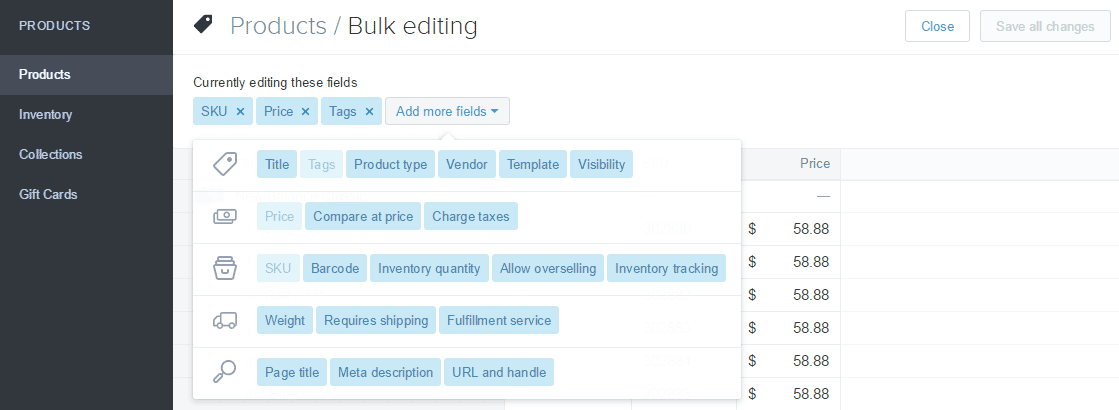The height and width of the screenshot is (410, 1119).
Task: Open Inventory in the sidebar
Action: click(x=46, y=114)
